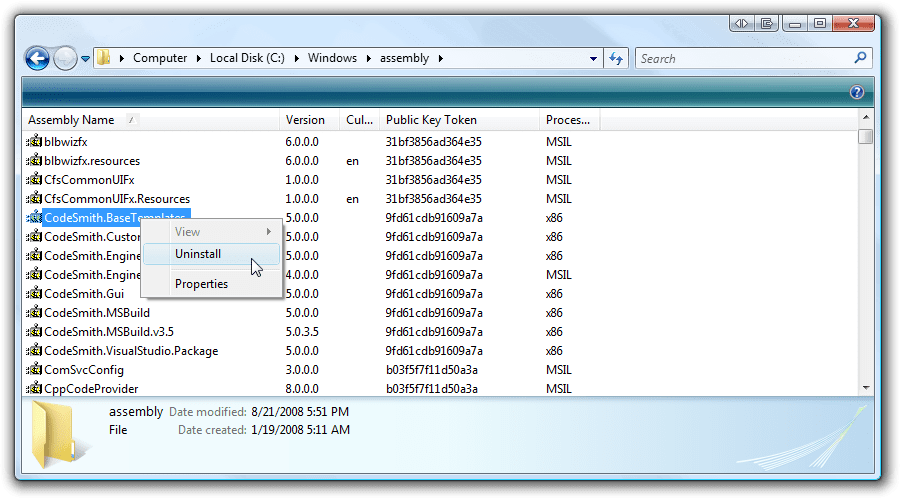Expand arrow after Local Disk (C:) breadcrumb
The image size is (900, 499).
(x=297, y=58)
